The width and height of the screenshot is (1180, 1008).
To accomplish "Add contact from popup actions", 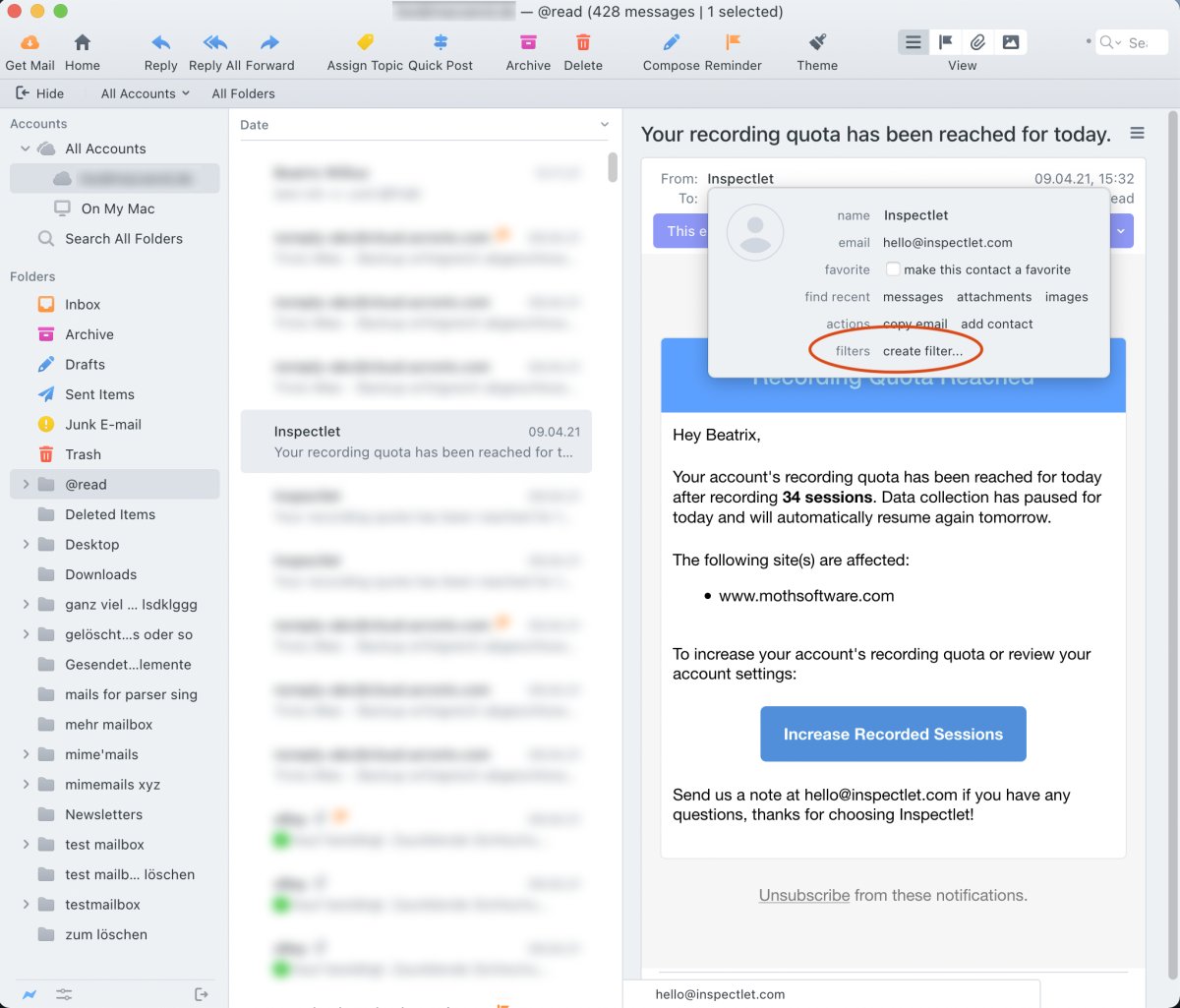I will tap(997, 324).
